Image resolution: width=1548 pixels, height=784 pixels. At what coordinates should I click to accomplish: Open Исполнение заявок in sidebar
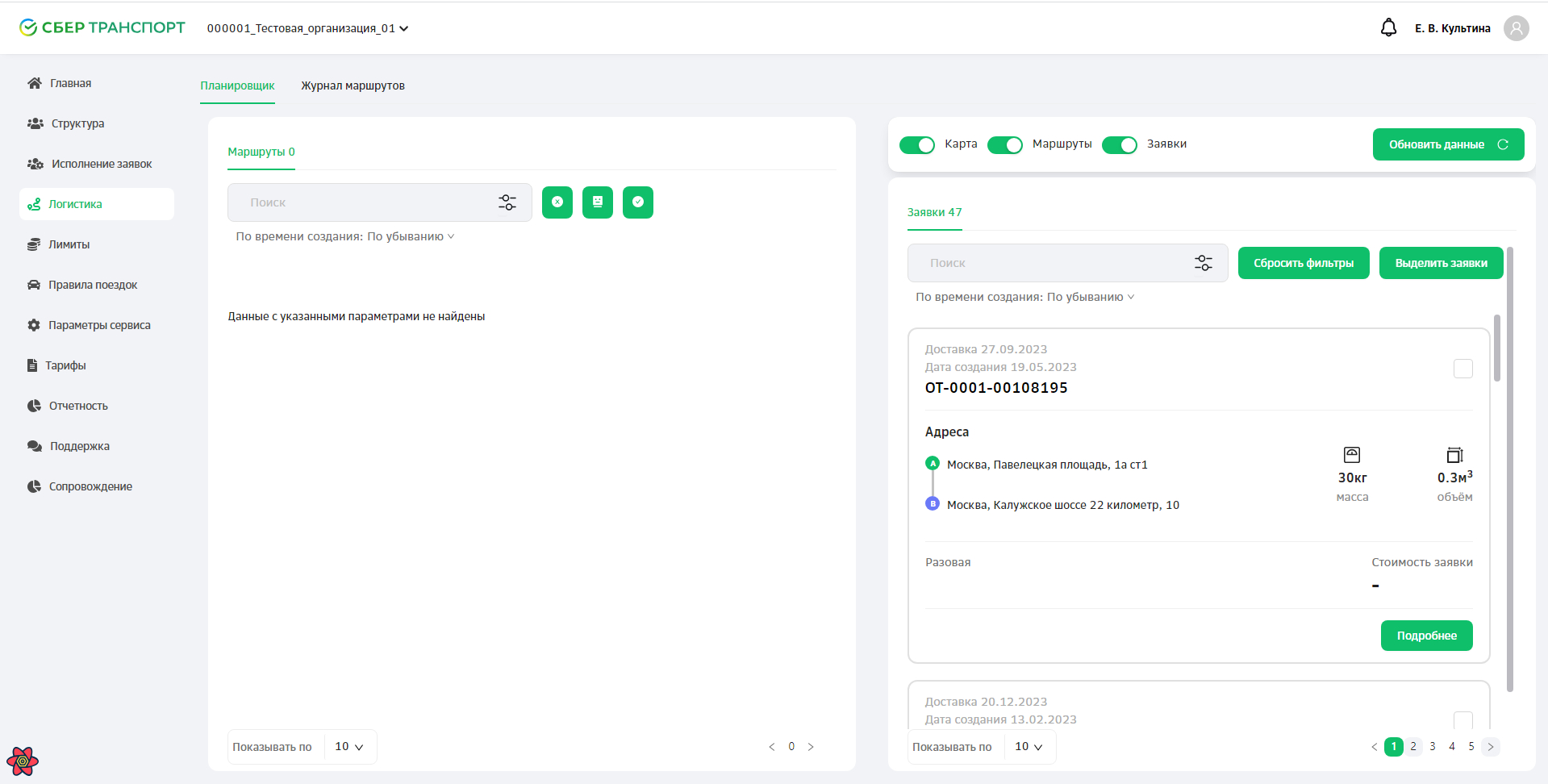97,164
